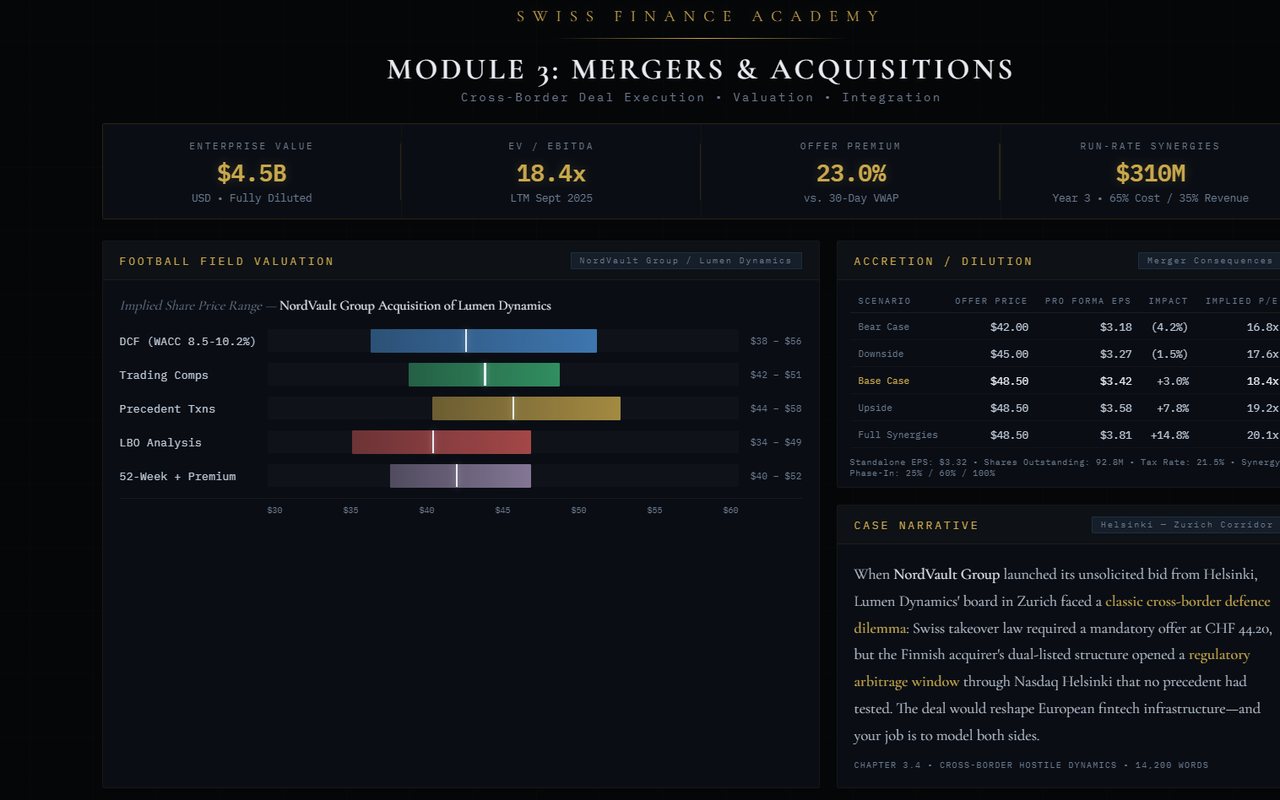Click the $44 – $58 range value

coord(776,409)
